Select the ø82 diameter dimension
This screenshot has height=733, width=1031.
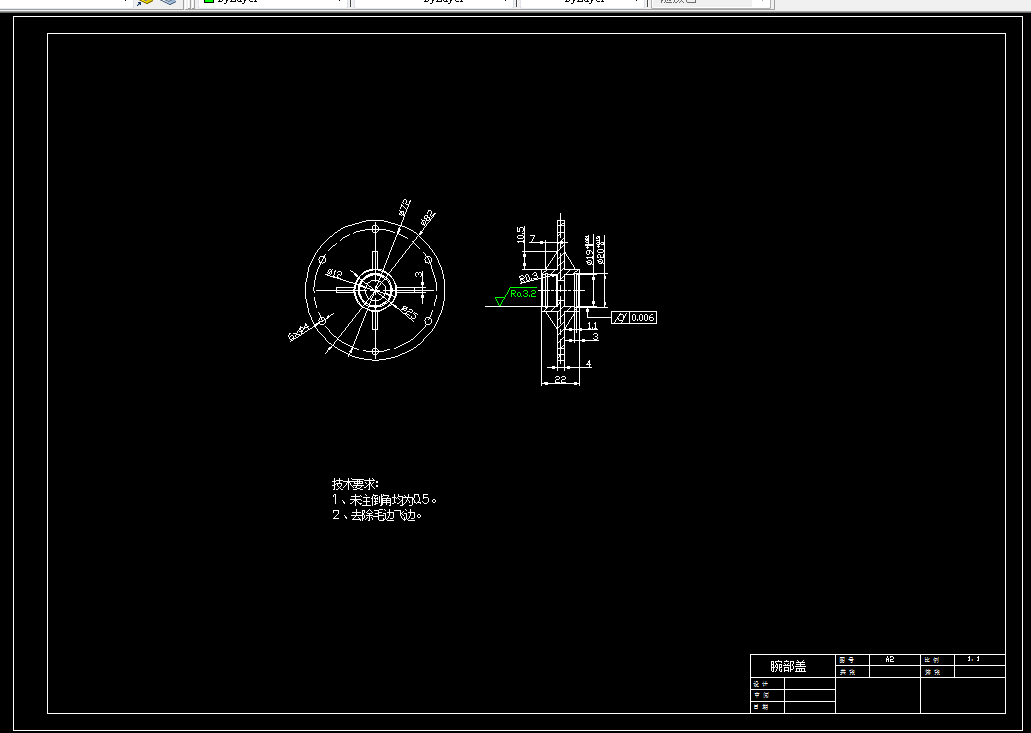(x=428, y=218)
